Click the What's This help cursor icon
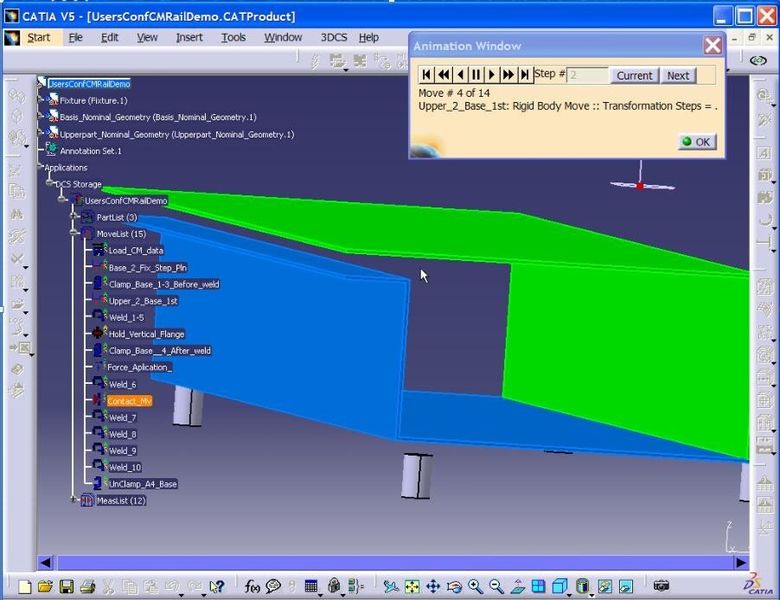 pos(217,587)
